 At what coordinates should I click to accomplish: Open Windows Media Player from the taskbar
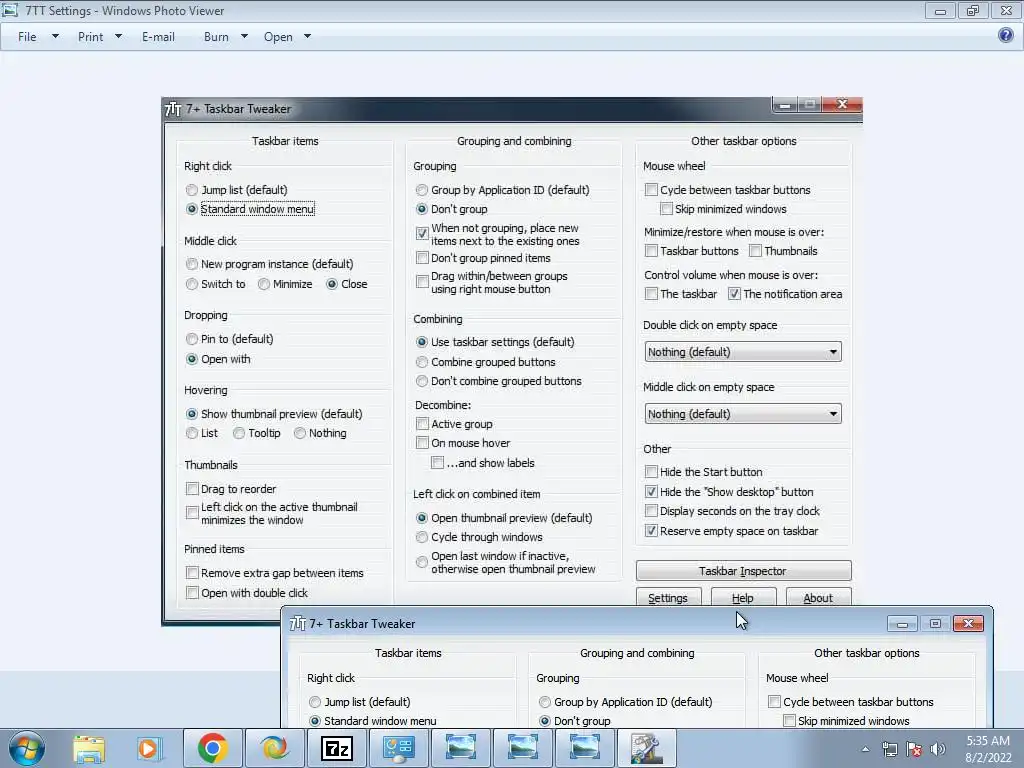[x=149, y=748]
